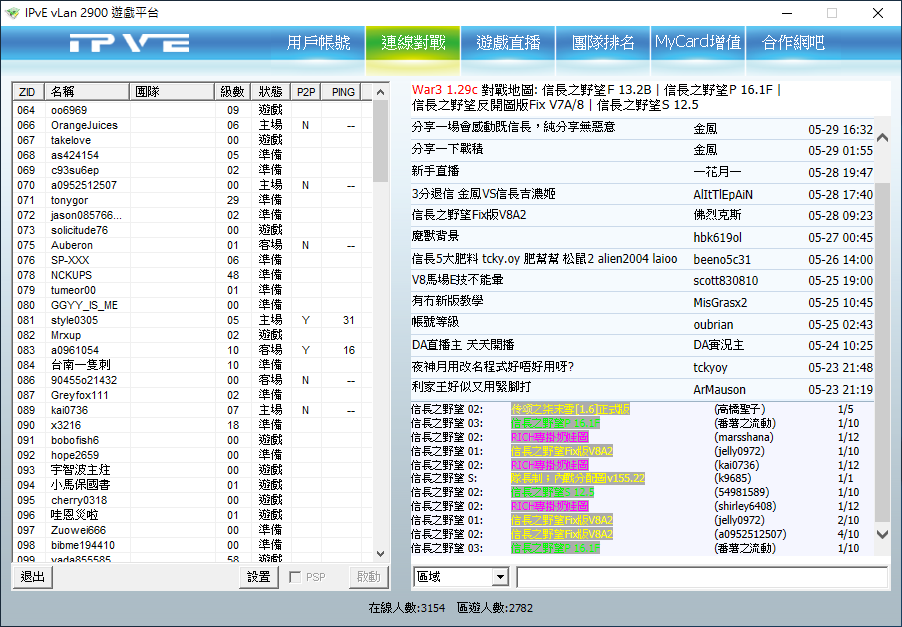The width and height of the screenshot is (902, 627).
Task: Click user list scrollbar down arrow
Action: (x=381, y=553)
